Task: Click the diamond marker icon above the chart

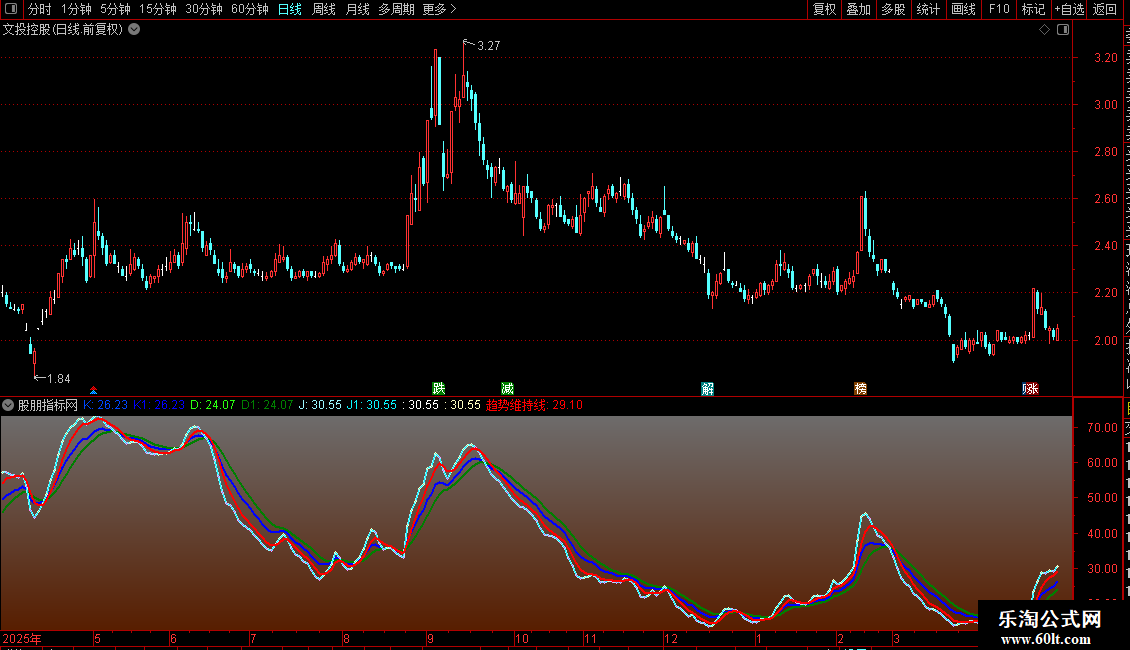Action: tap(1044, 30)
